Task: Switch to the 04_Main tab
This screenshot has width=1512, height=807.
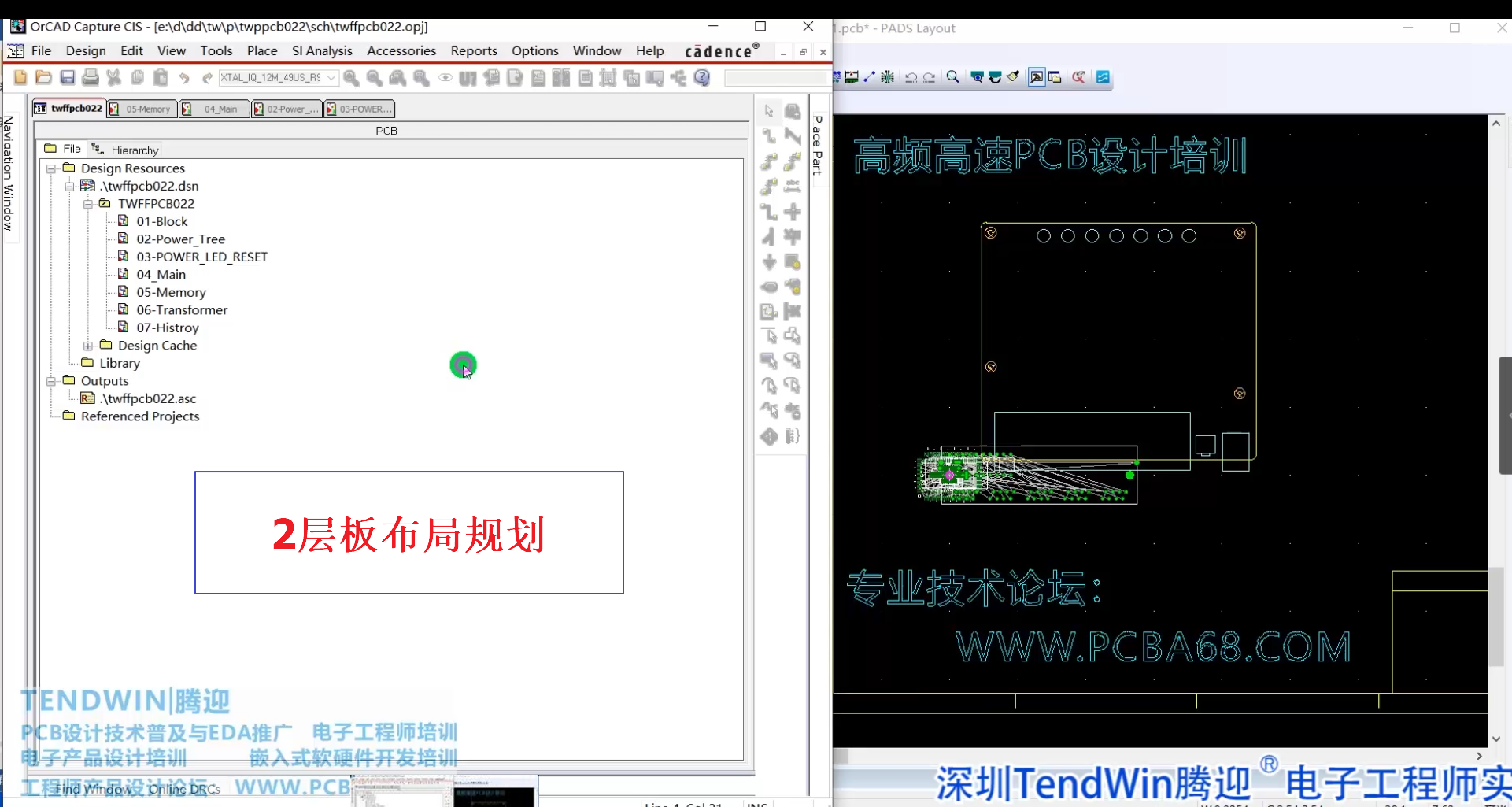Action: tap(214, 109)
